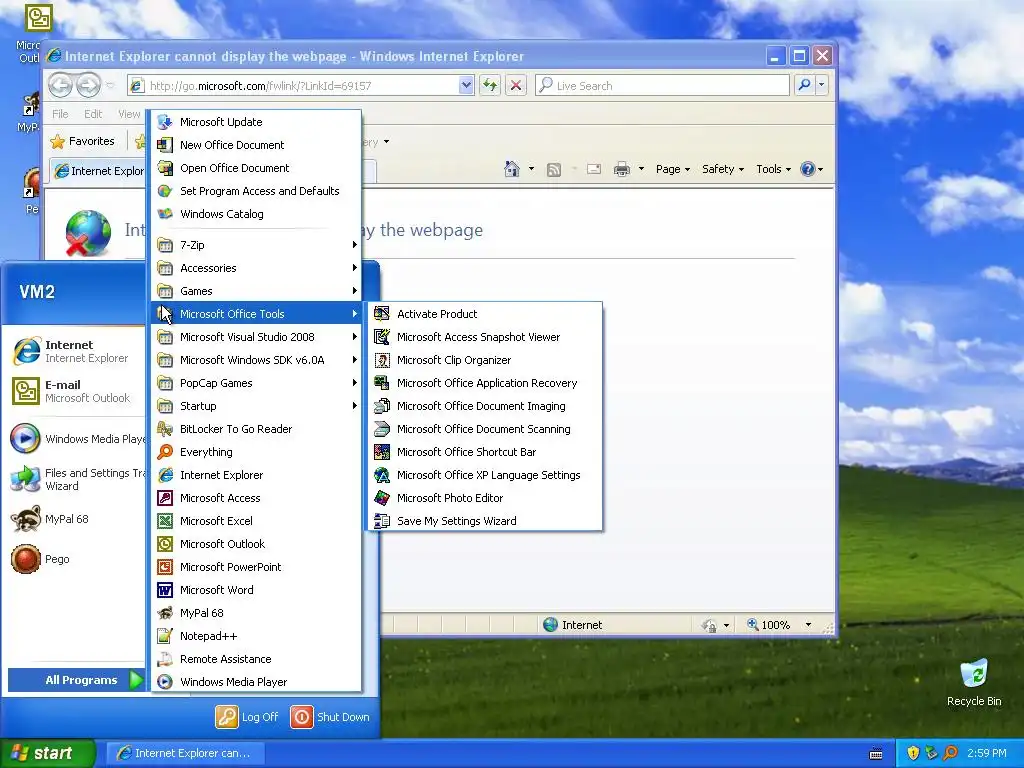The image size is (1024, 768).
Task: Open Microsoft Office Shortcut Bar
Action: [x=485, y=452]
